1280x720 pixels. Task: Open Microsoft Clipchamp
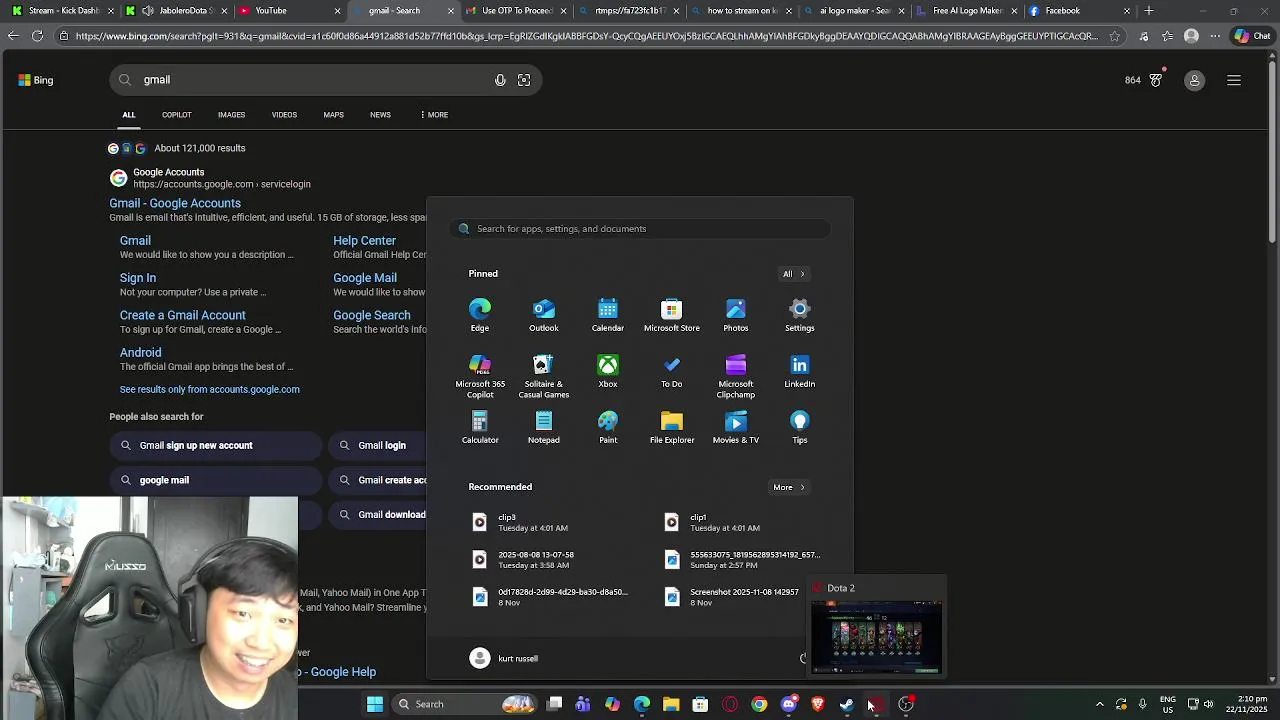click(736, 376)
